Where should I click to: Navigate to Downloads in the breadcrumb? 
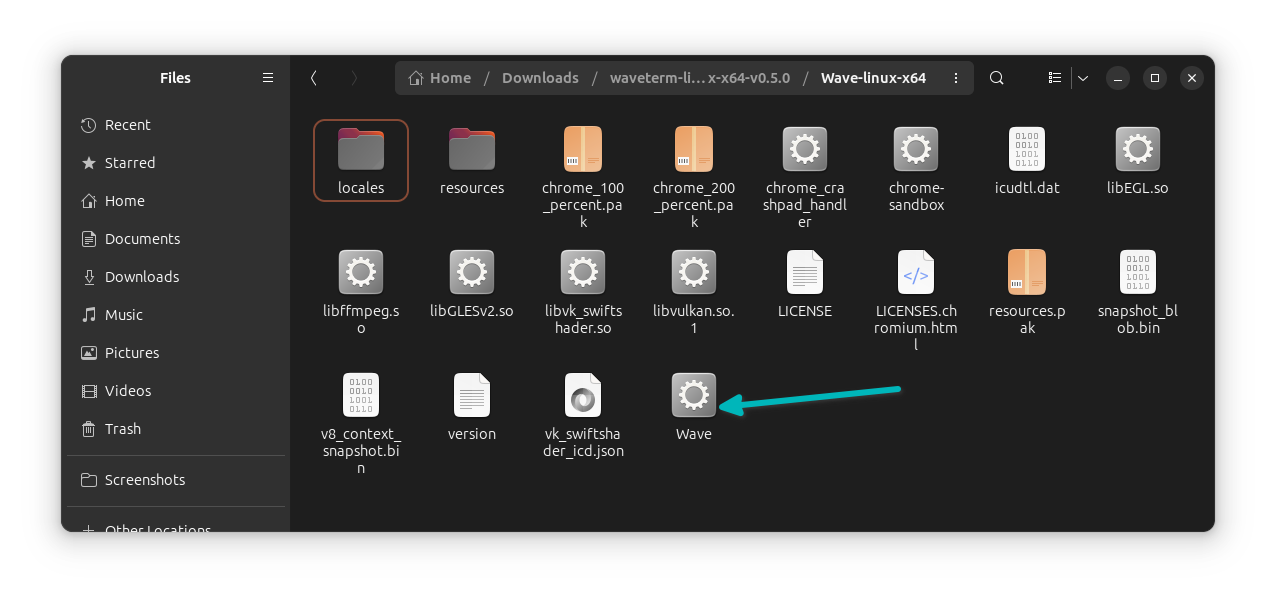[x=540, y=77]
